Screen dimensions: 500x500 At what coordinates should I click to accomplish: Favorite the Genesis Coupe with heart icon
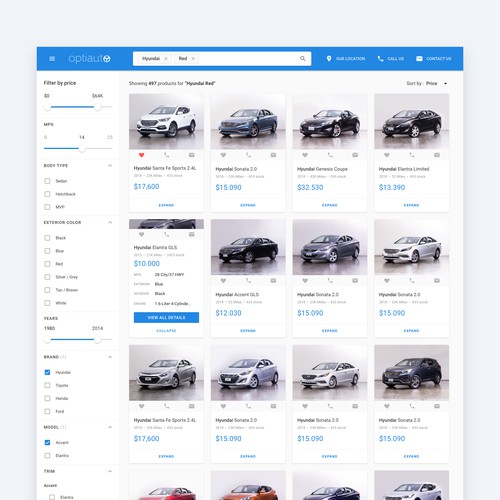(x=305, y=155)
